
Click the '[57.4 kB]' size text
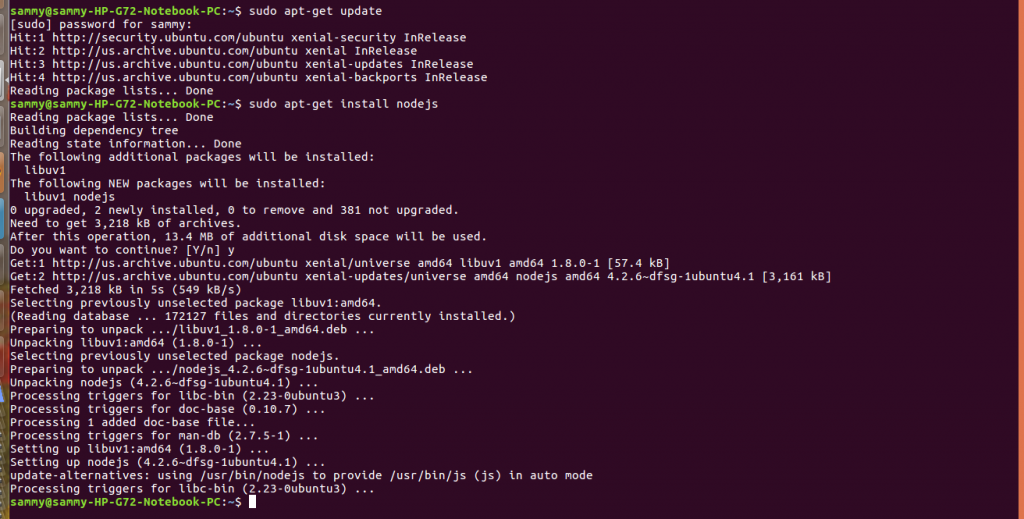pos(638,263)
